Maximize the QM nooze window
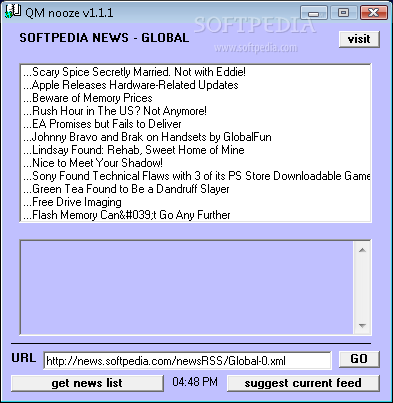Viewport: 393px width, 403px height. click(343, 13)
